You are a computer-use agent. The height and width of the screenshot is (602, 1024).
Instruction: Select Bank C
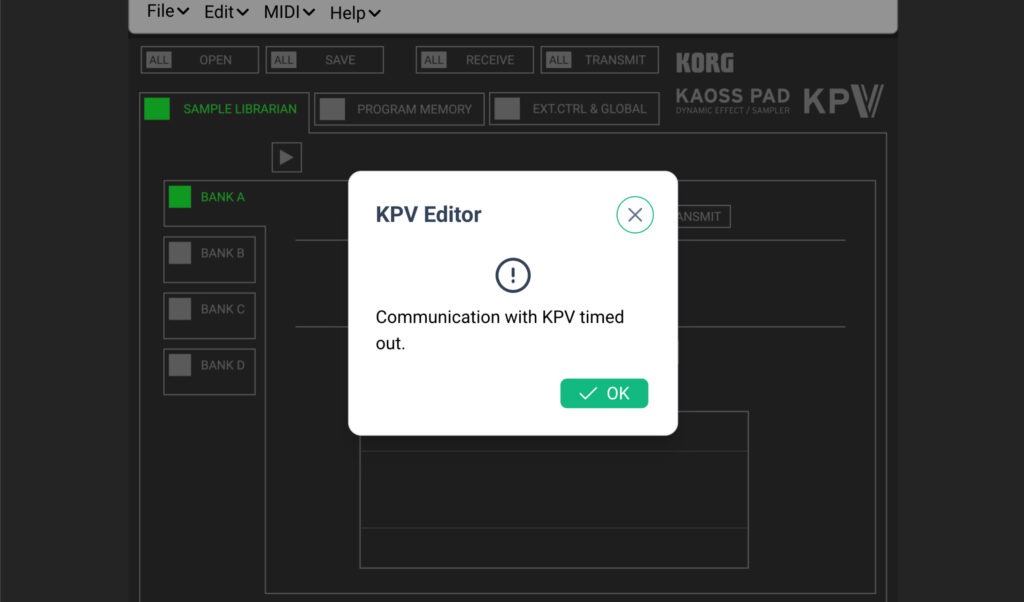coord(209,310)
